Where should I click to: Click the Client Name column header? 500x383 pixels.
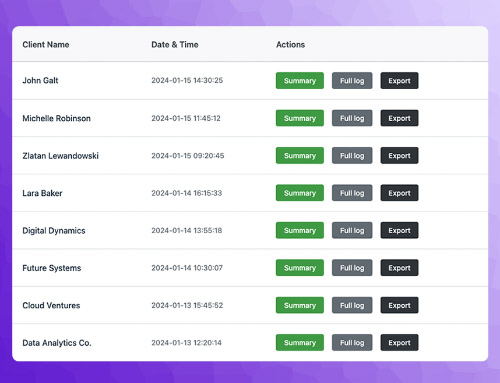[46, 45]
